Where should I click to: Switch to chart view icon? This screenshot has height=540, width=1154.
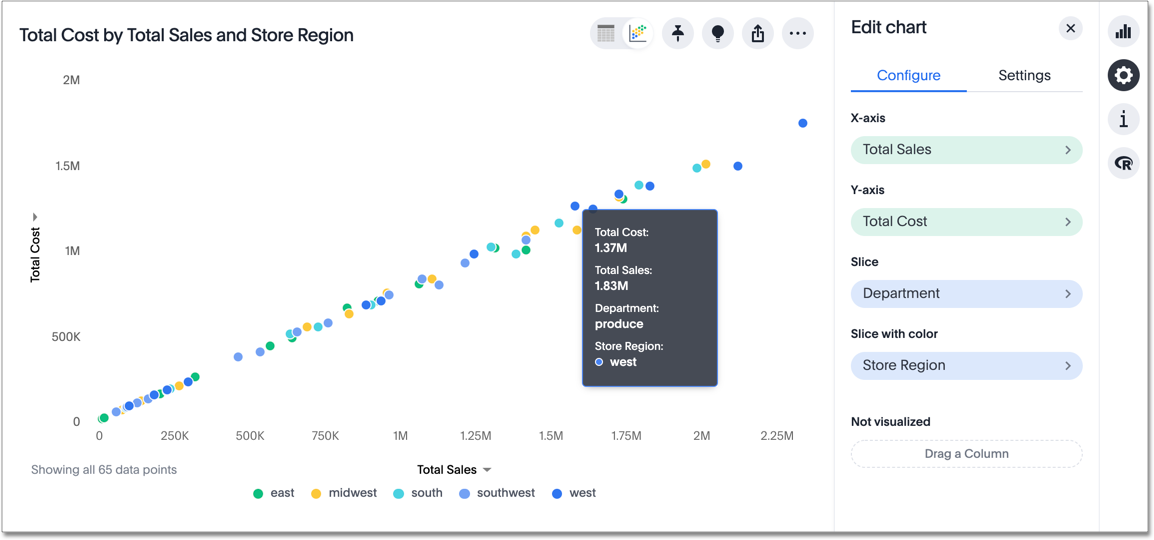[x=637, y=33]
